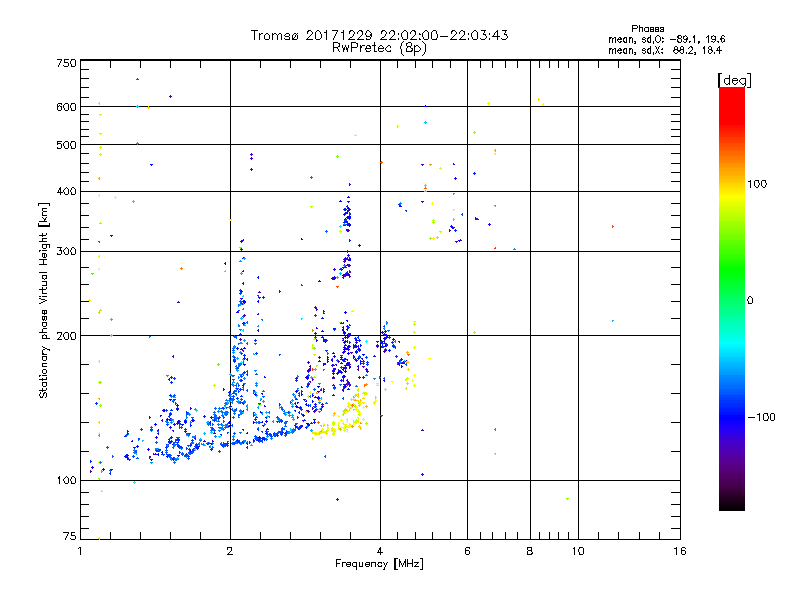This screenshot has height=600, width=800.
Task: Click the y-axis tick label '300'
Action: tap(66, 251)
